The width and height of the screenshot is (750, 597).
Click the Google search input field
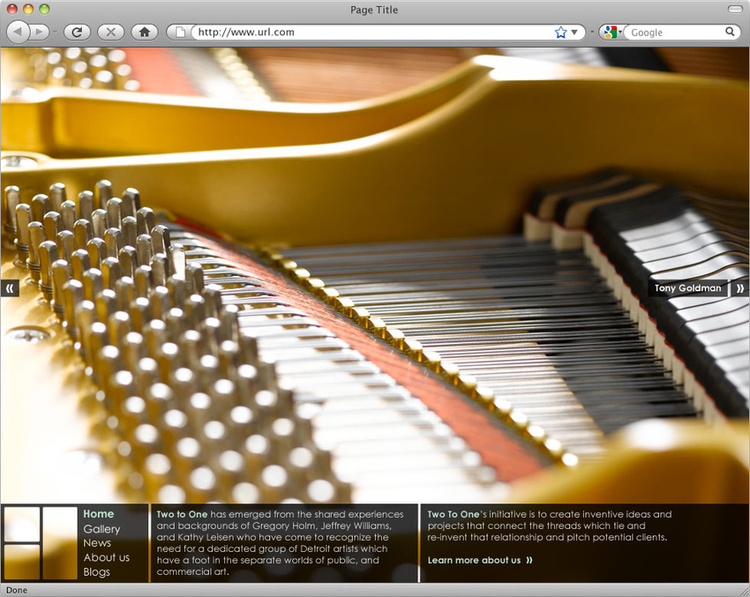click(x=675, y=32)
